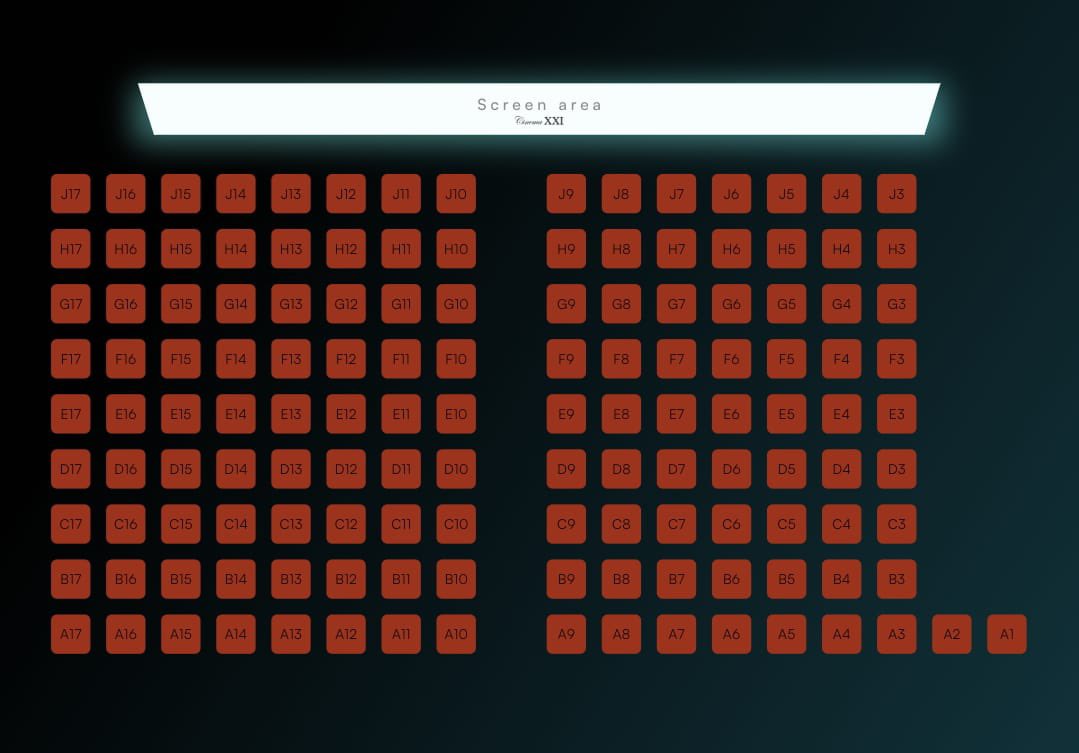Screen dimensions: 1079x753
Task: Select seat J3
Action: [897, 193]
